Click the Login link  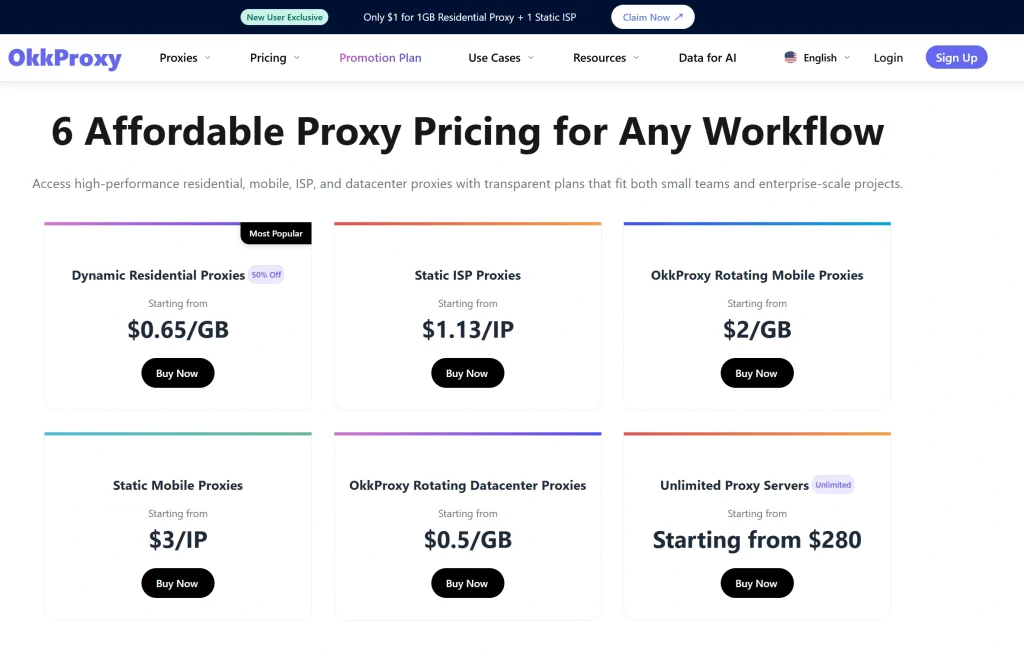tap(888, 58)
